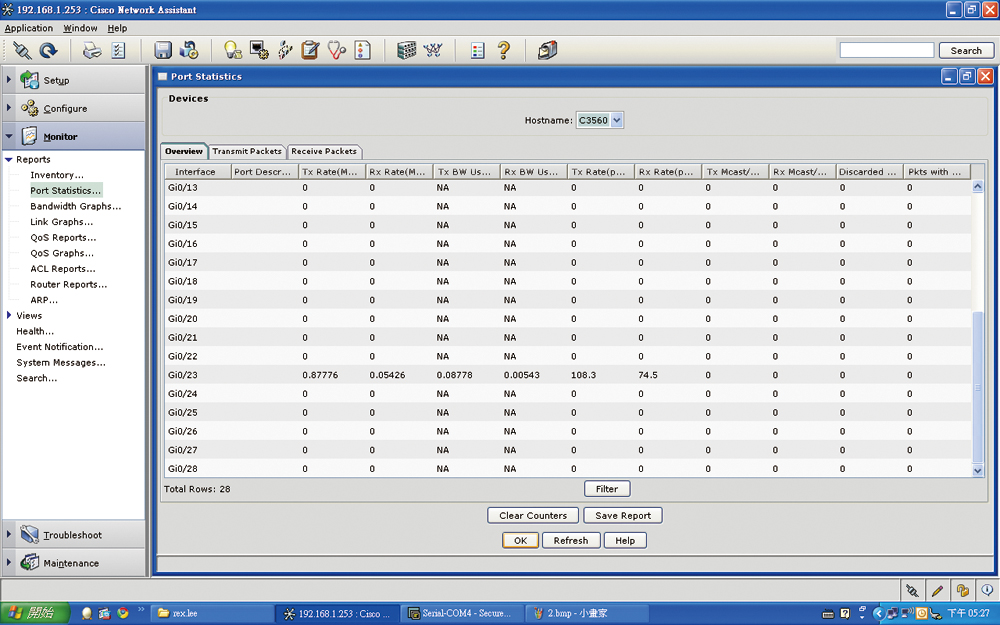The height and width of the screenshot is (625, 1000).
Task: Click the Connect plug icon in toolbar
Action: pos(22,50)
